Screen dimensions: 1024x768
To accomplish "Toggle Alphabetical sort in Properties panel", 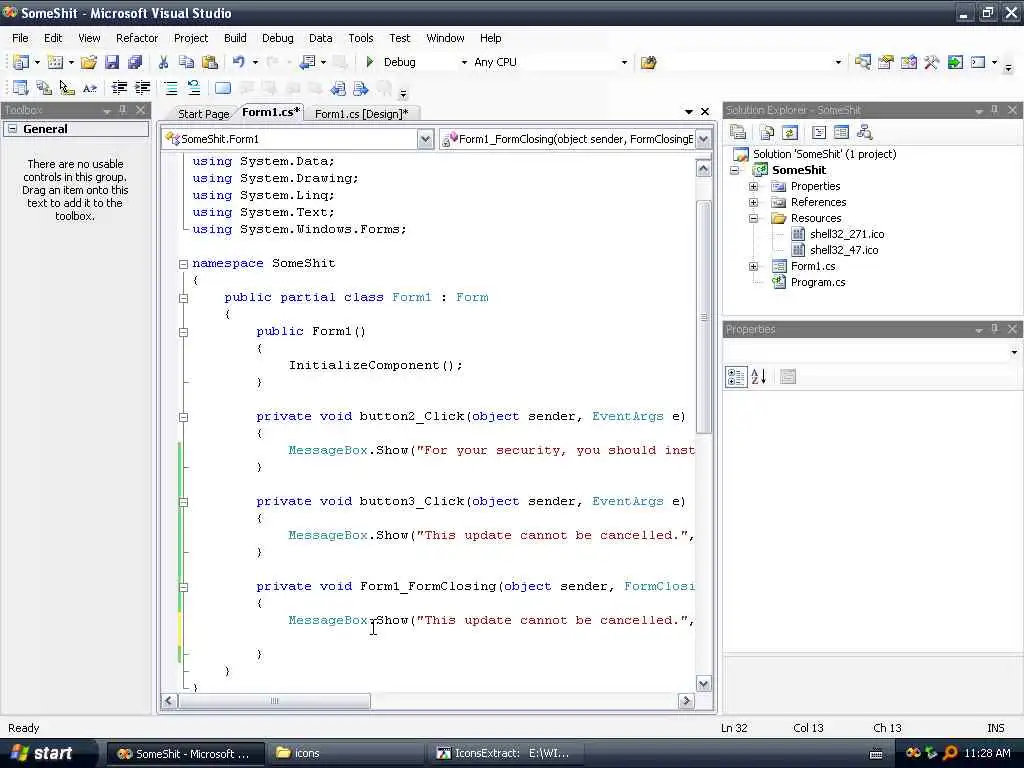I will coord(758,377).
